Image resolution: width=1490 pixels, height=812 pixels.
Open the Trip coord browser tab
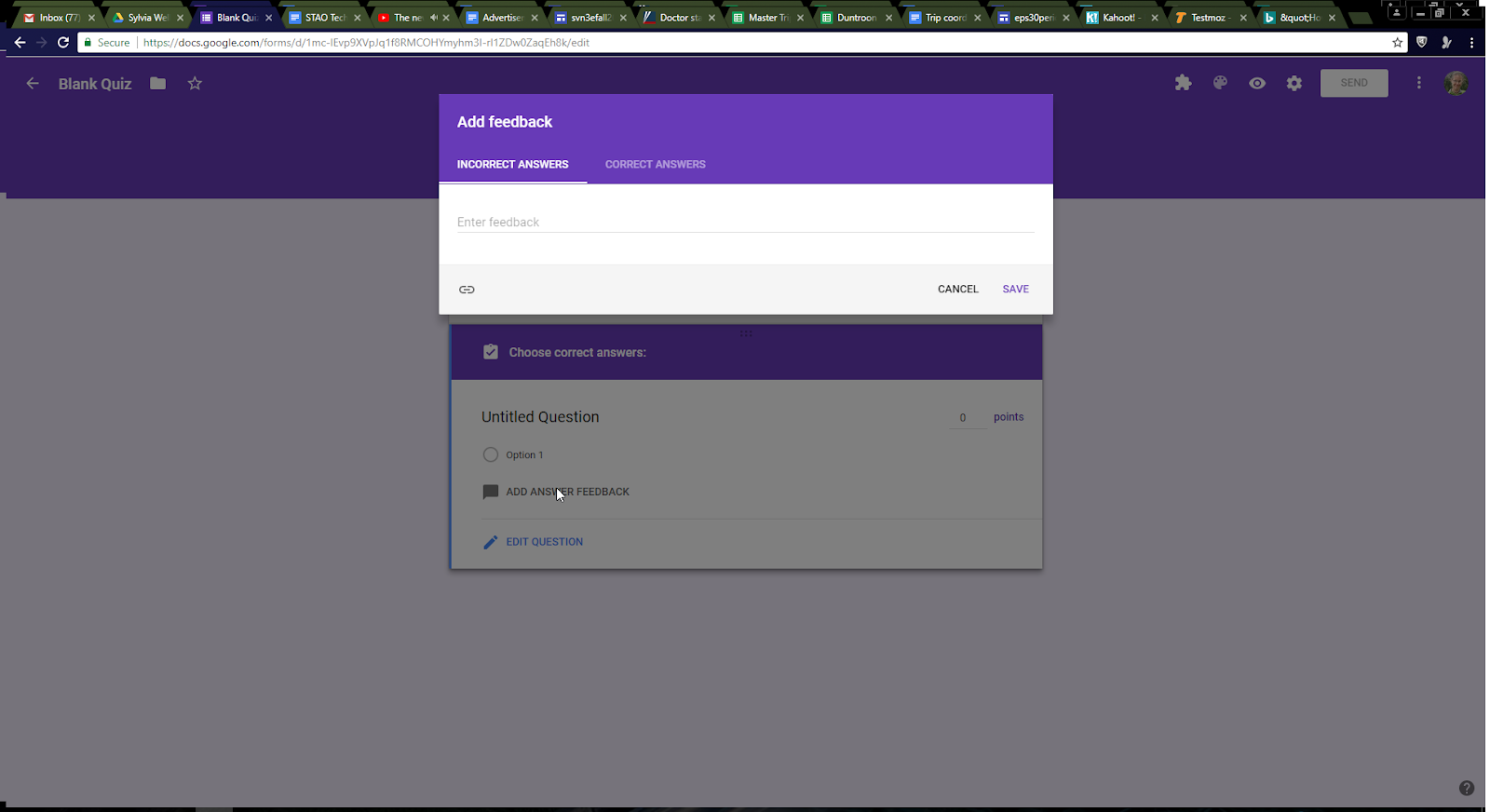tap(943, 18)
